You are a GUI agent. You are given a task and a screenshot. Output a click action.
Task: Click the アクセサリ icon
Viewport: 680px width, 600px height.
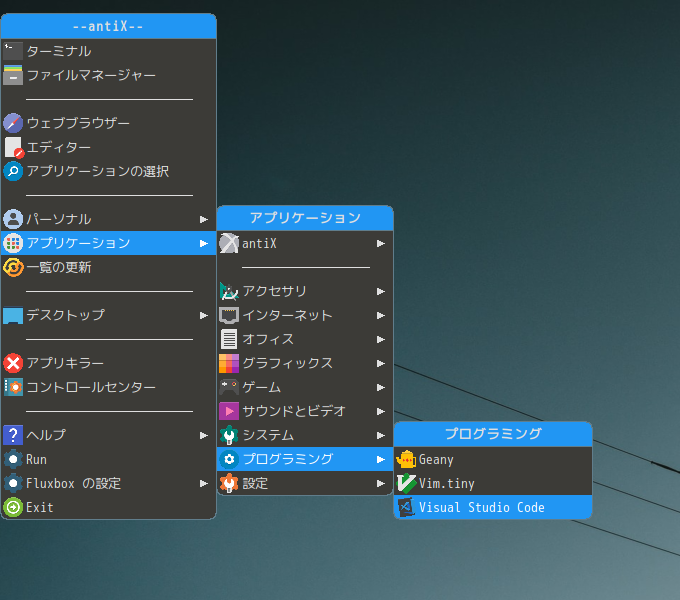[229, 291]
